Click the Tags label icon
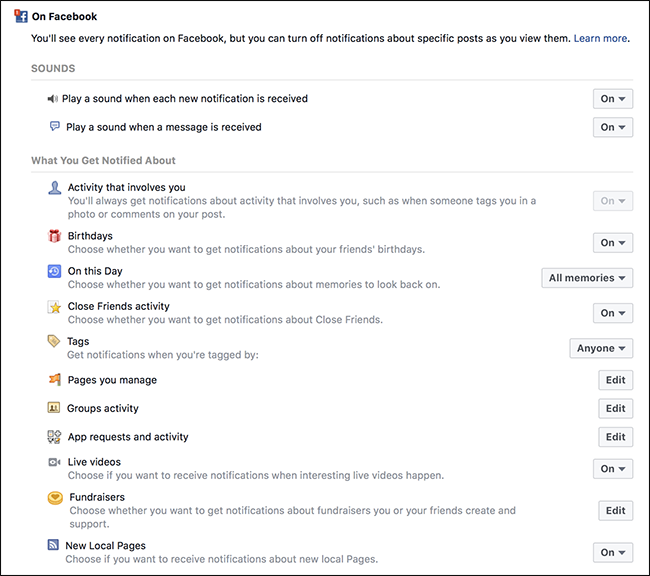 (54, 341)
